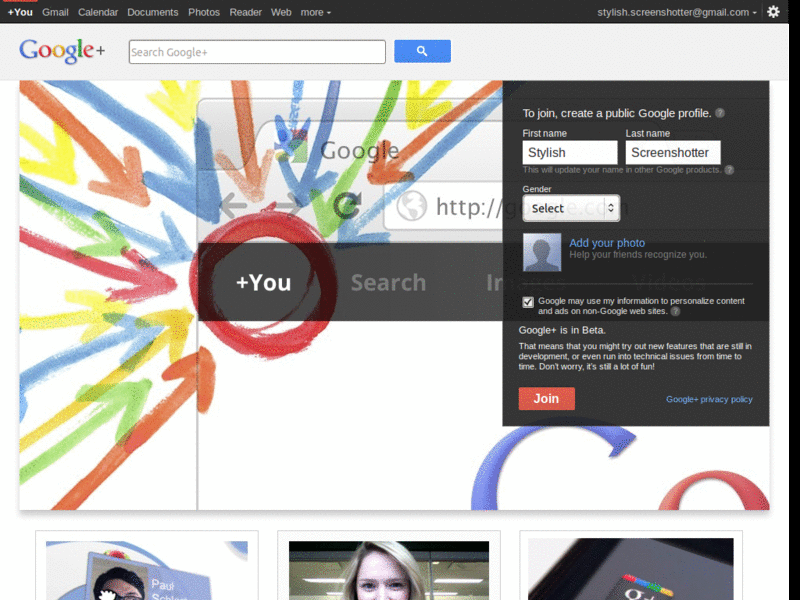Go to +You in top bar
Image resolution: width=800 pixels, height=600 pixels.
(20, 12)
